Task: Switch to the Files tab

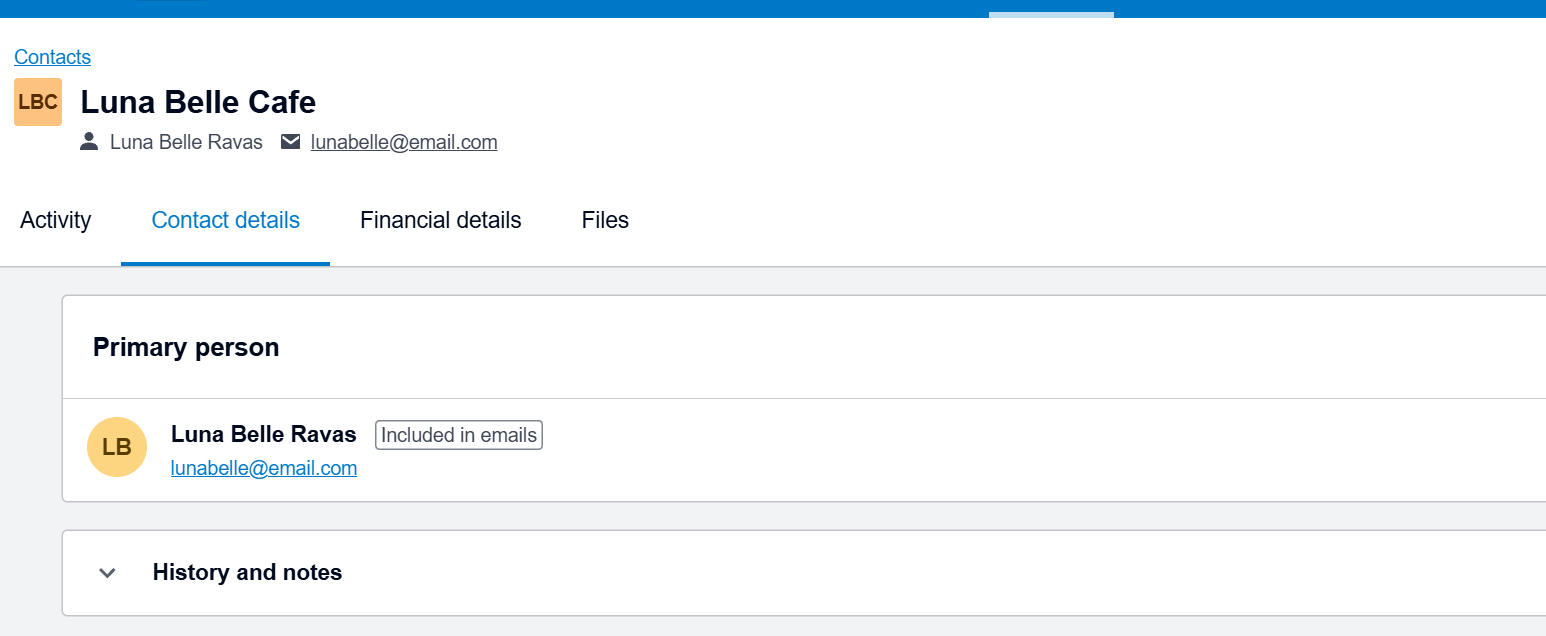Action: tap(605, 220)
